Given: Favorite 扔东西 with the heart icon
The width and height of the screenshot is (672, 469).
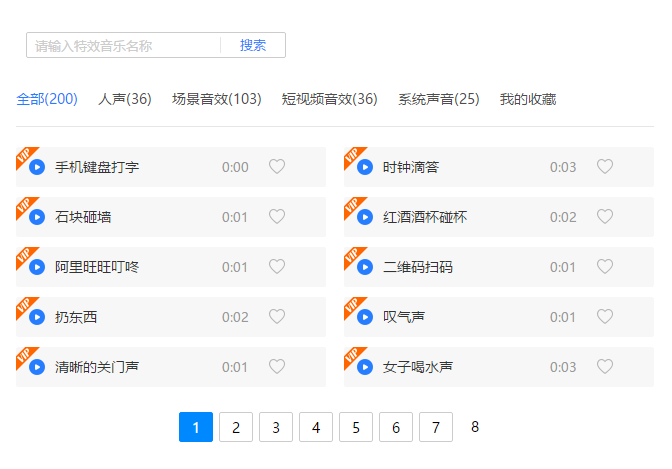Looking at the screenshot, I should tap(277, 316).
